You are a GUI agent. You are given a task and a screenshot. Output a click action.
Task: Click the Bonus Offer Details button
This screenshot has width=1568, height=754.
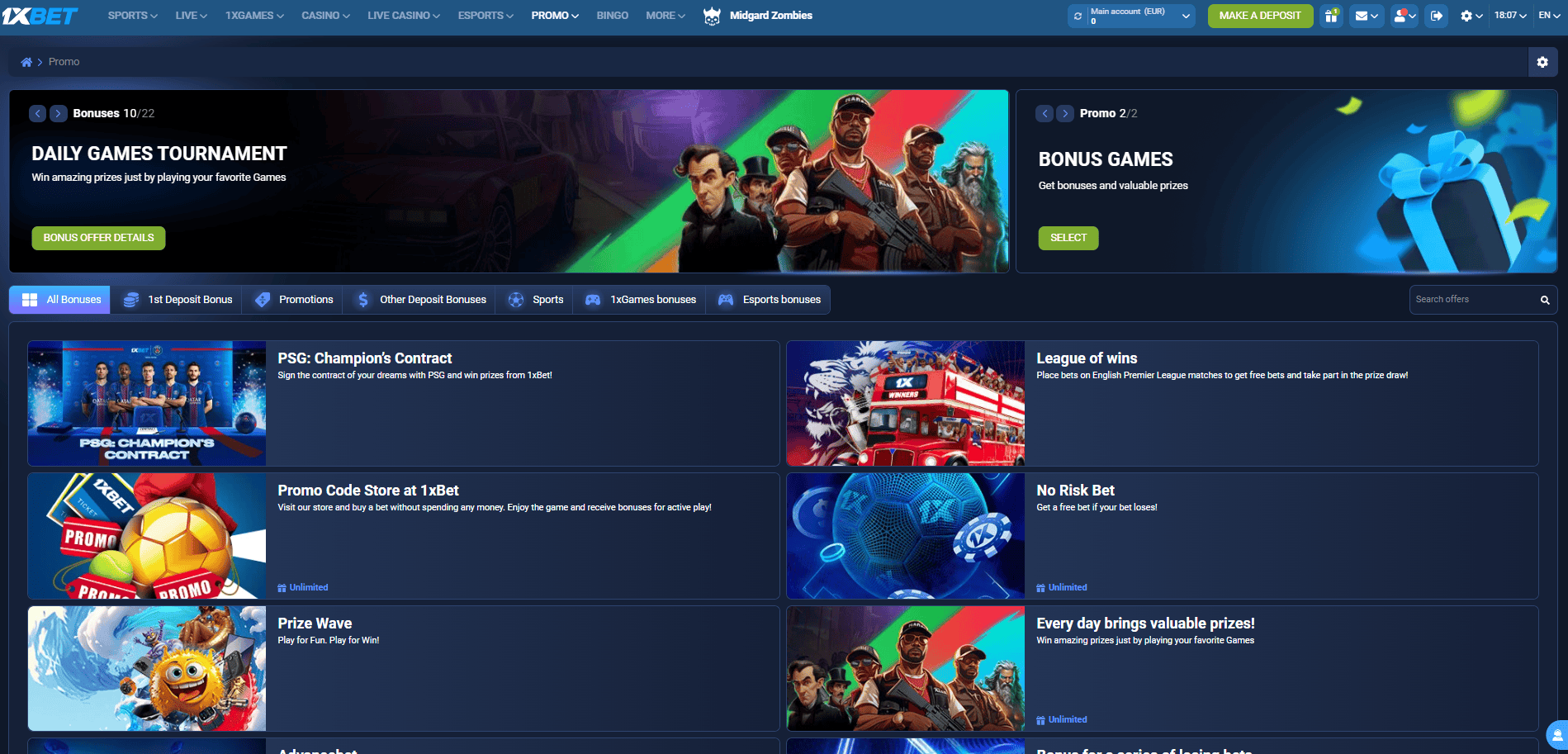[98, 238]
